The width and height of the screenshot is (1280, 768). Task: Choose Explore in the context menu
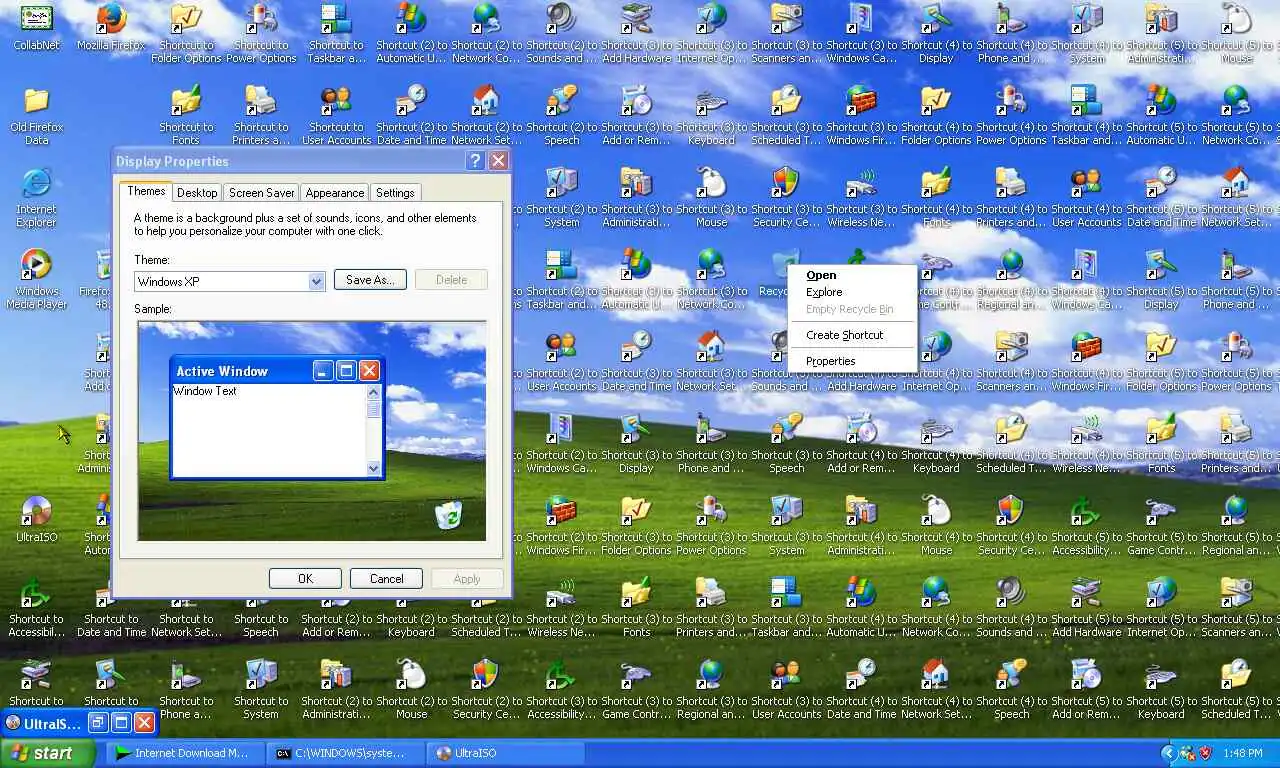[852, 292]
